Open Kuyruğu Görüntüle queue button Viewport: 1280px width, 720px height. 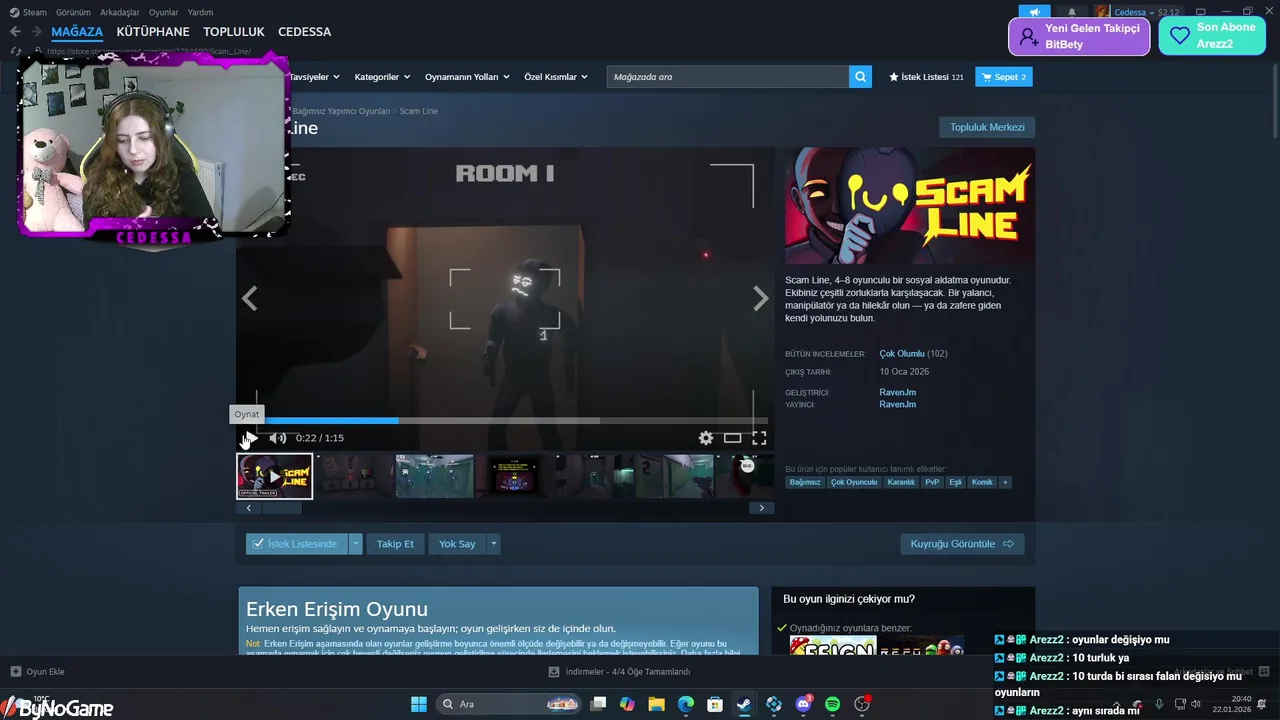(962, 544)
